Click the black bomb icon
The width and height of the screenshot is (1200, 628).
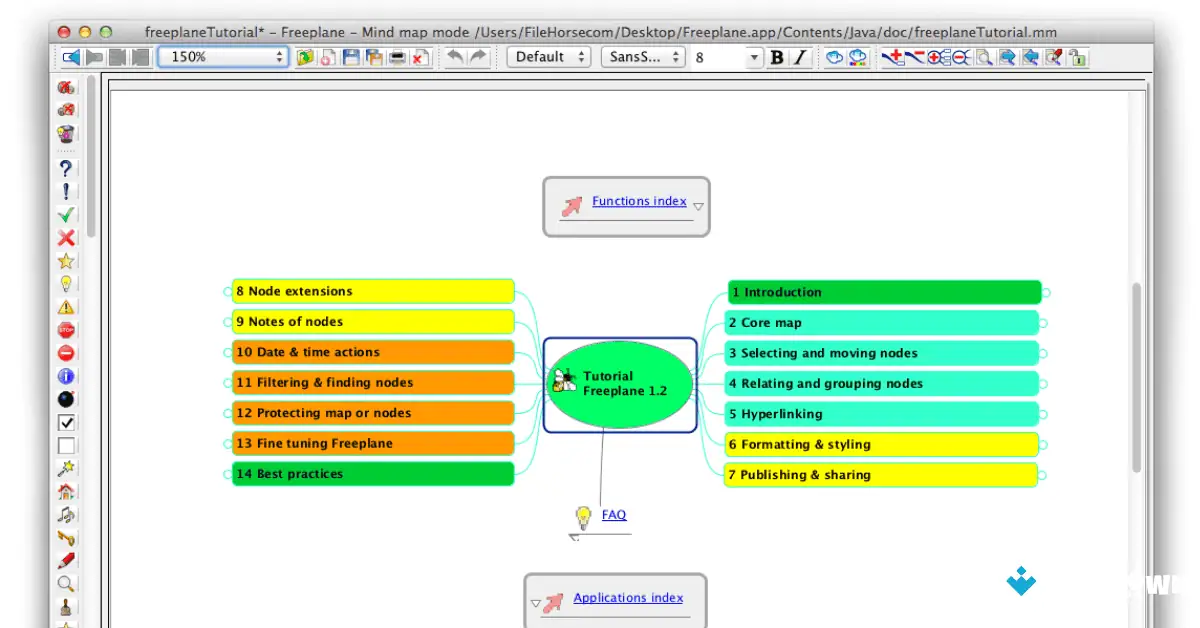coord(66,399)
